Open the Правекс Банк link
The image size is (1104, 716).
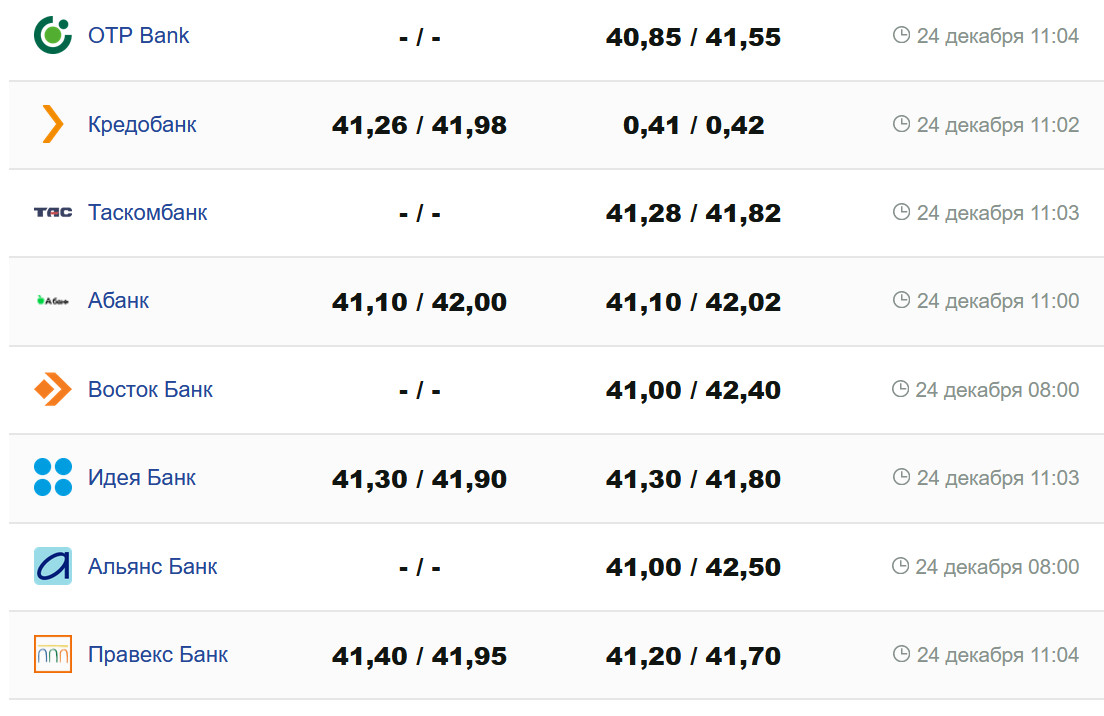point(158,655)
